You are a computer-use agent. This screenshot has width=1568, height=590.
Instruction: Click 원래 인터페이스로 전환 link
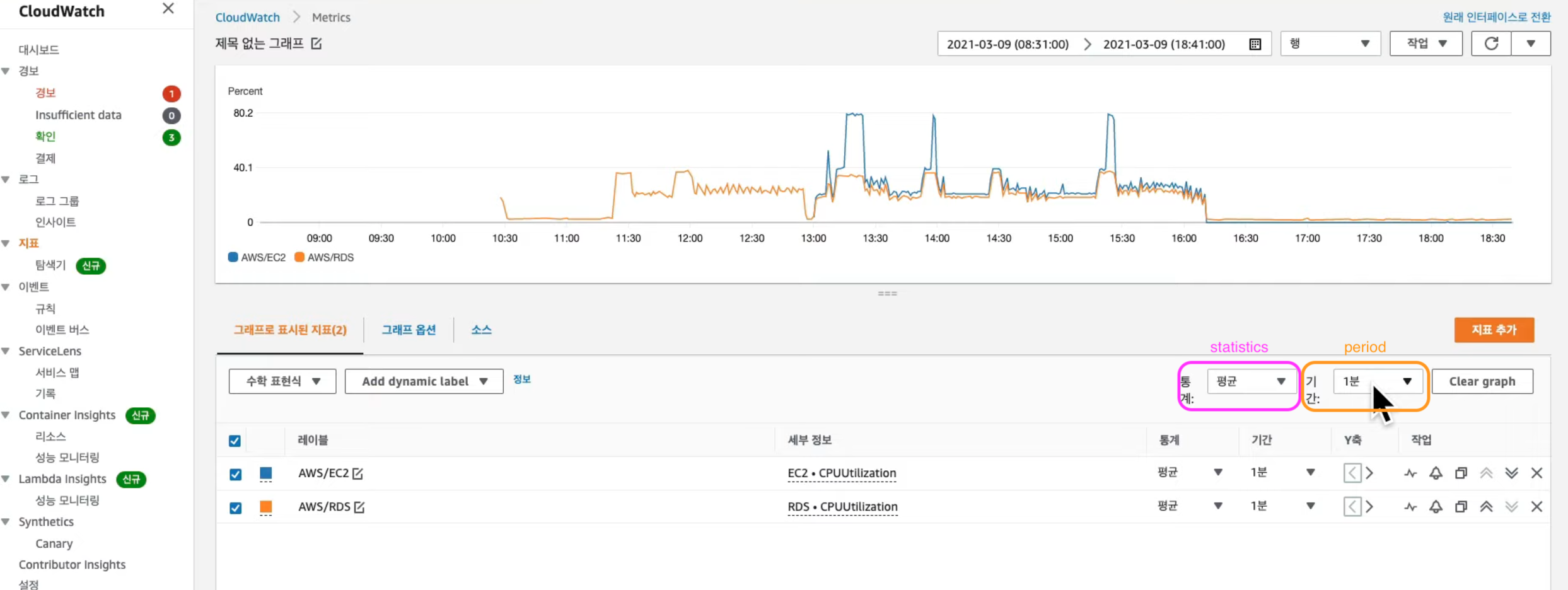click(x=1496, y=17)
